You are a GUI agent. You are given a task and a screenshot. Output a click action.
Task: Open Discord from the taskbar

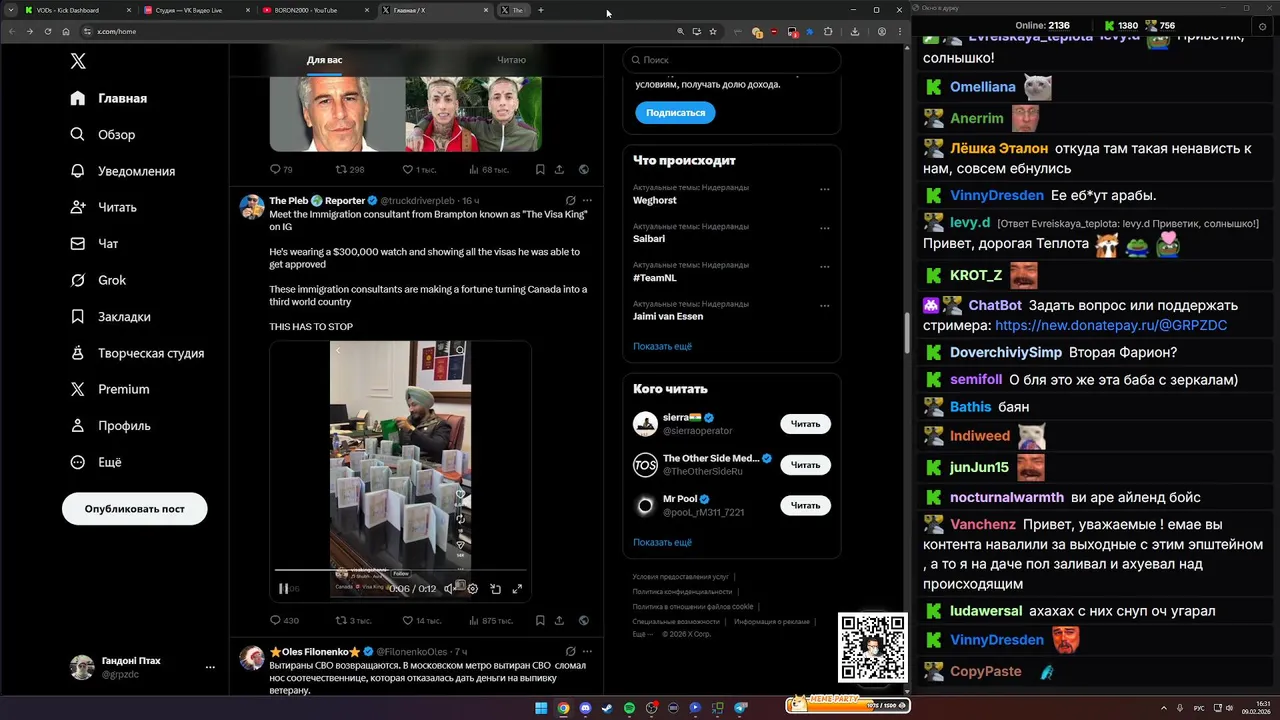coord(586,708)
